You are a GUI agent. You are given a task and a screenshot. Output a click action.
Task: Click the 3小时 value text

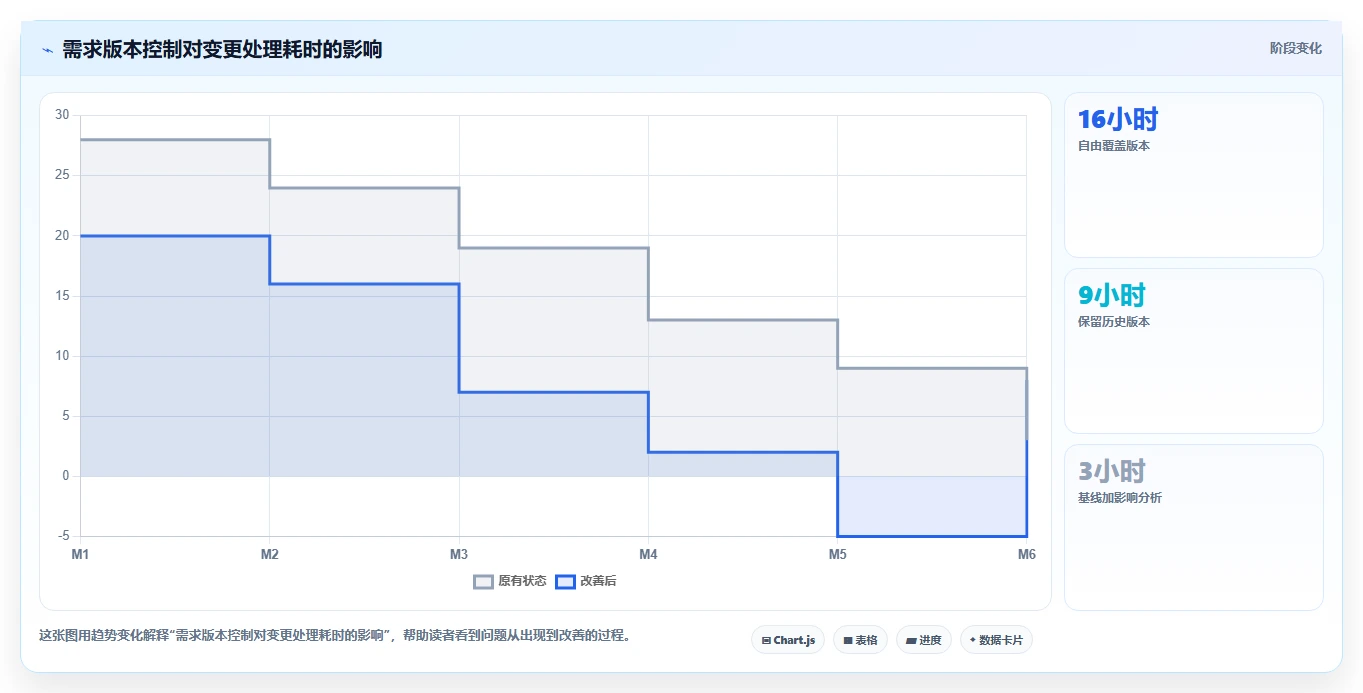pyautogui.click(x=1111, y=472)
